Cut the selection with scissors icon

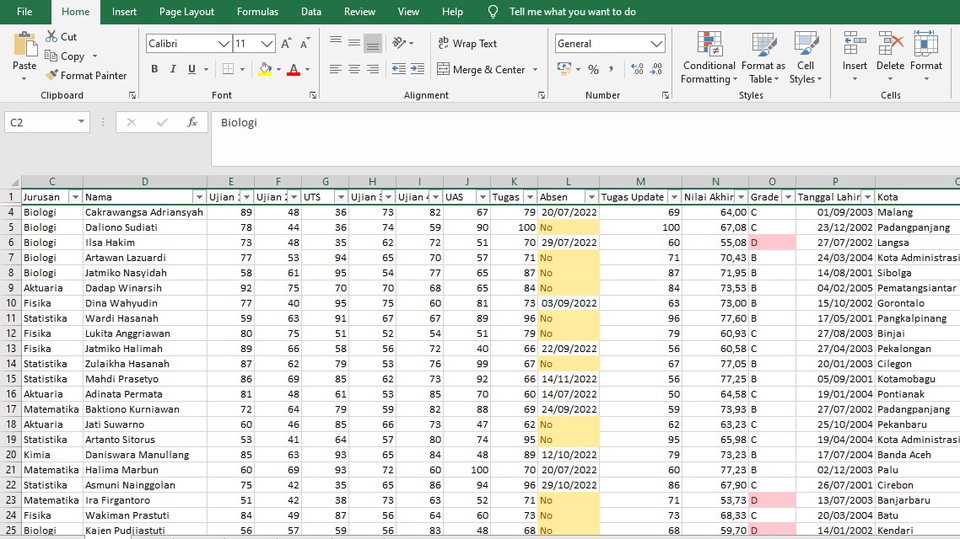click(x=51, y=37)
